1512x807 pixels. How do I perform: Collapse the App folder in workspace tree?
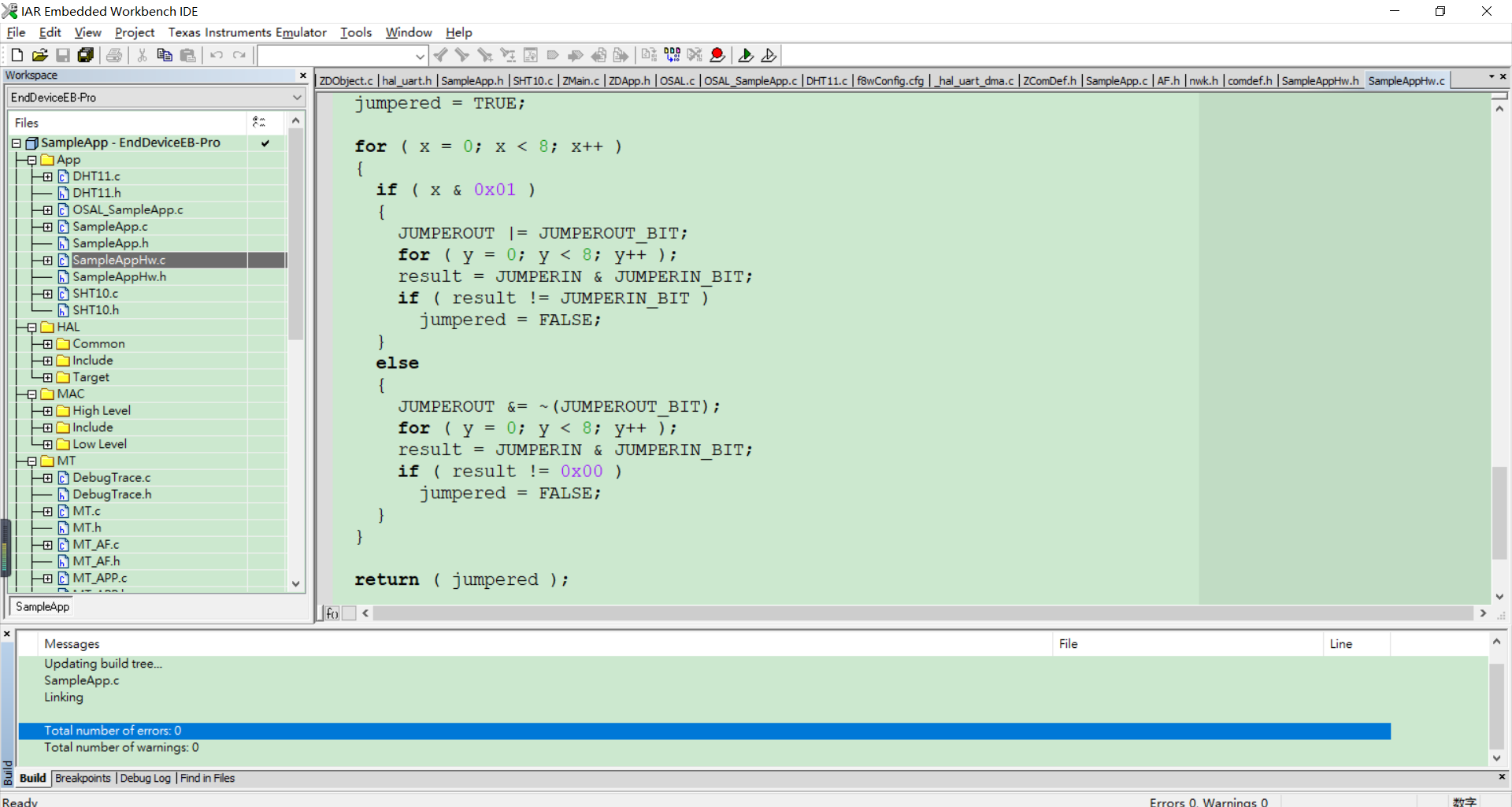click(31, 160)
